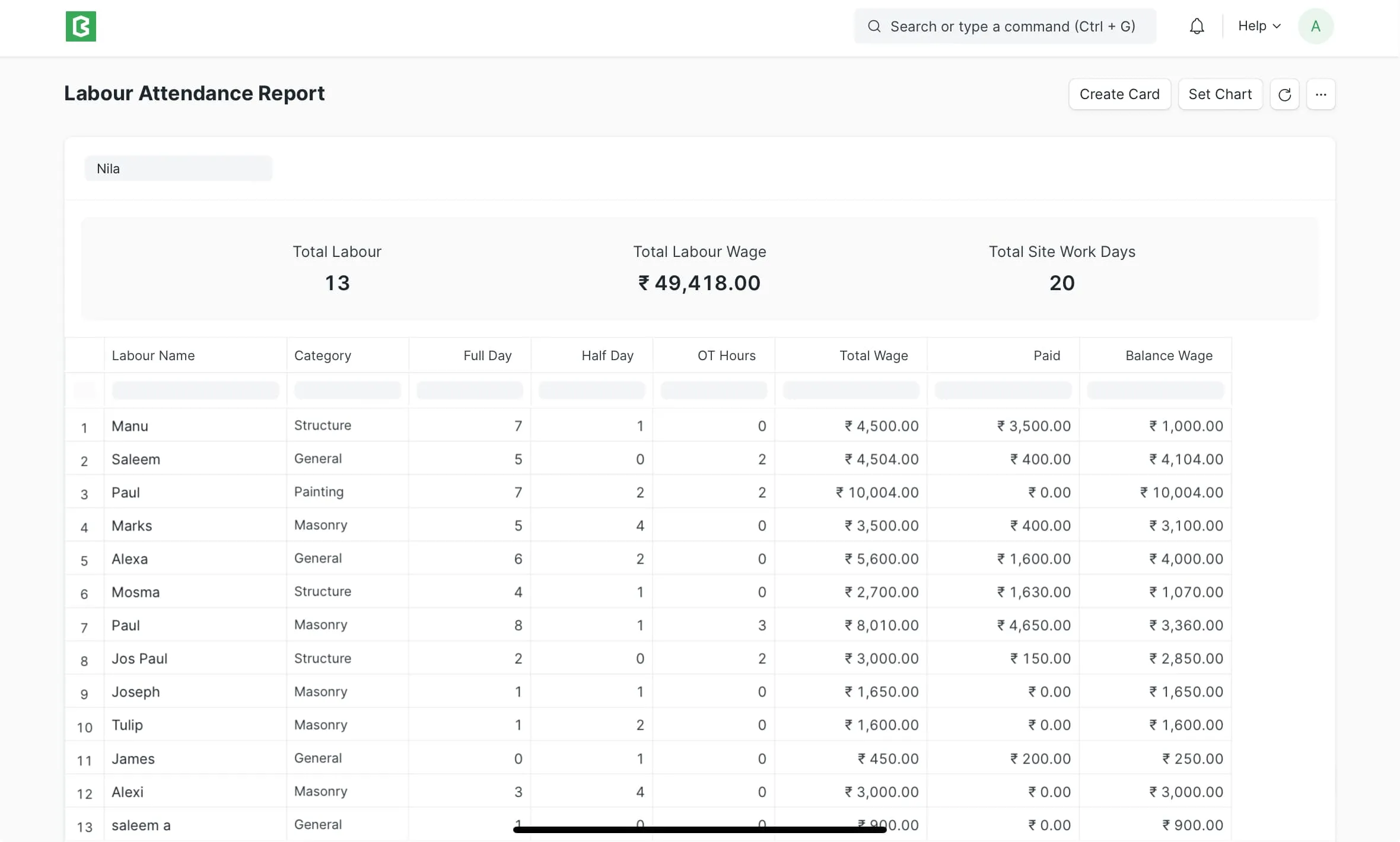Click the user avatar icon A
Viewport: 1400px width, 842px height.
1315,27
